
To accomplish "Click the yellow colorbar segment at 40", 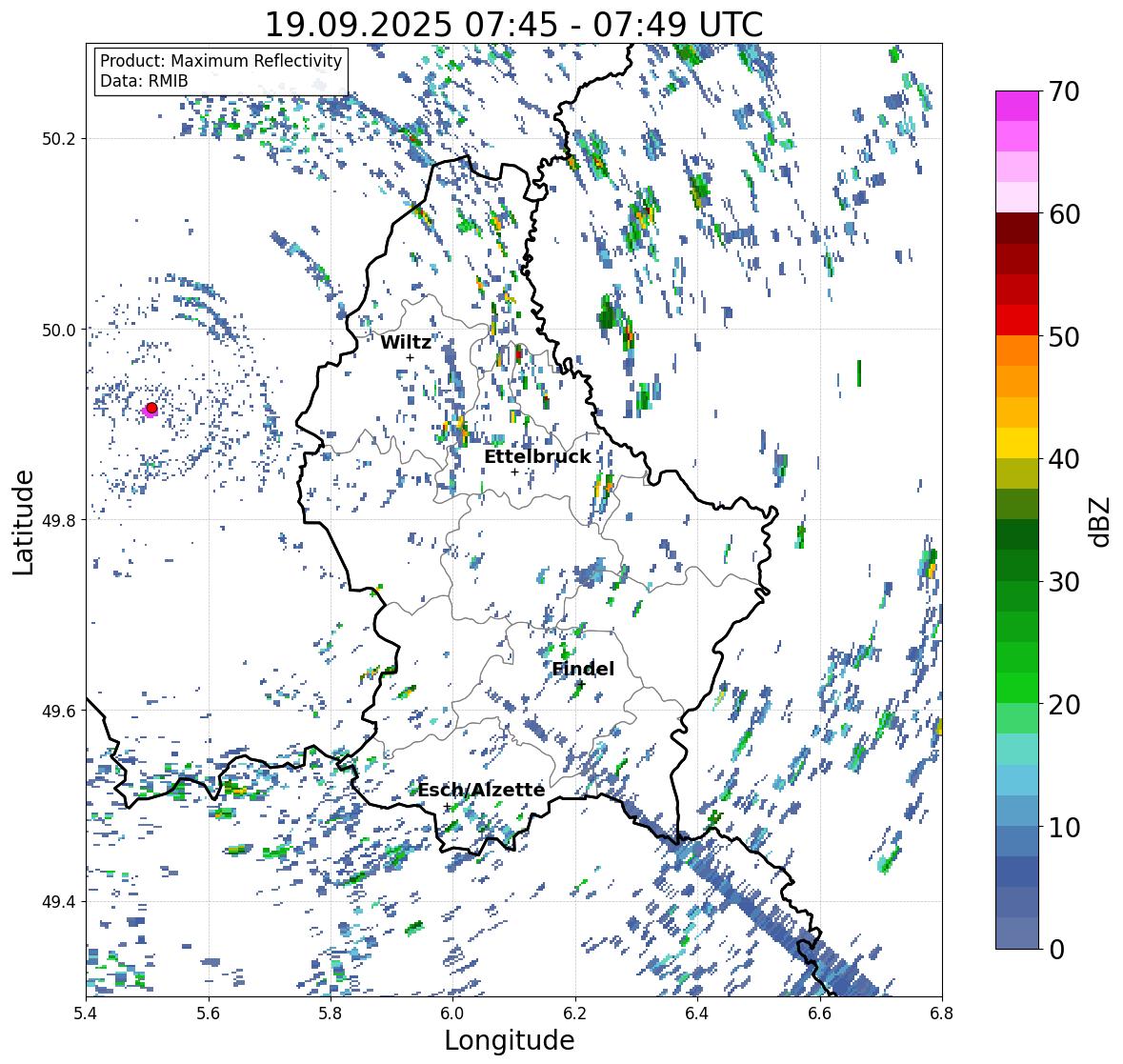I will coord(1017,443).
